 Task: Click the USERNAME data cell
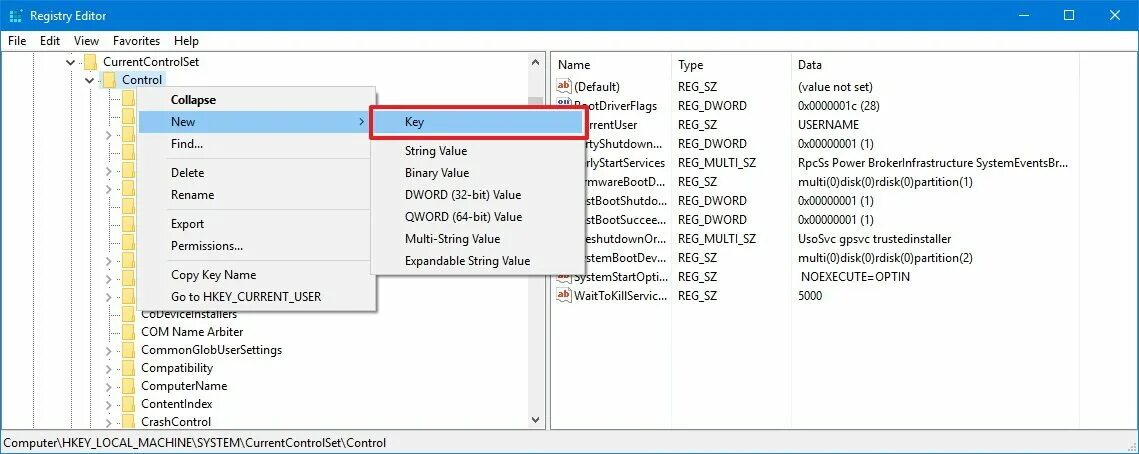click(x=828, y=124)
